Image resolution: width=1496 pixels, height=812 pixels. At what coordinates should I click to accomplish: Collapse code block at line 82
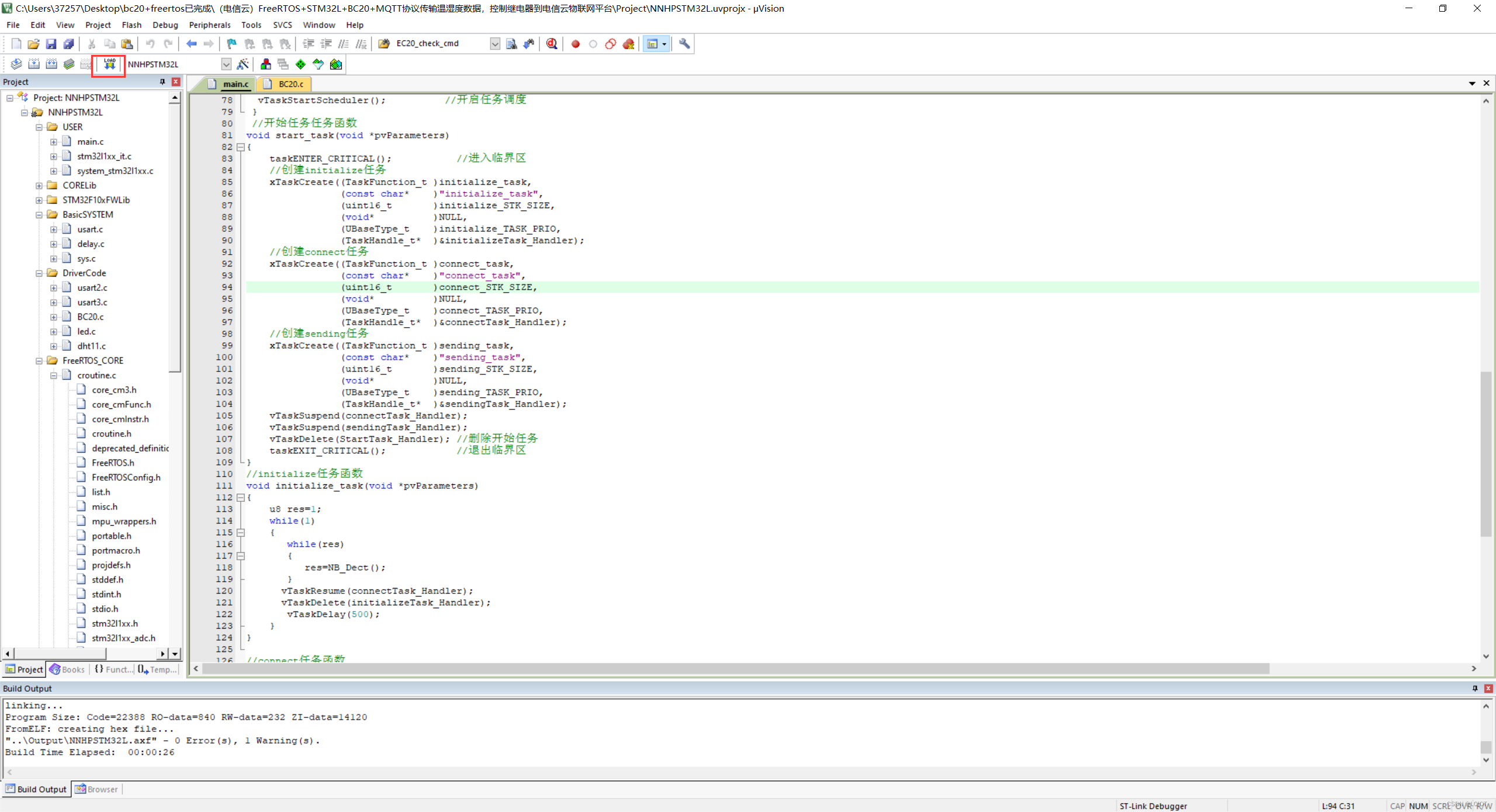tap(240, 147)
